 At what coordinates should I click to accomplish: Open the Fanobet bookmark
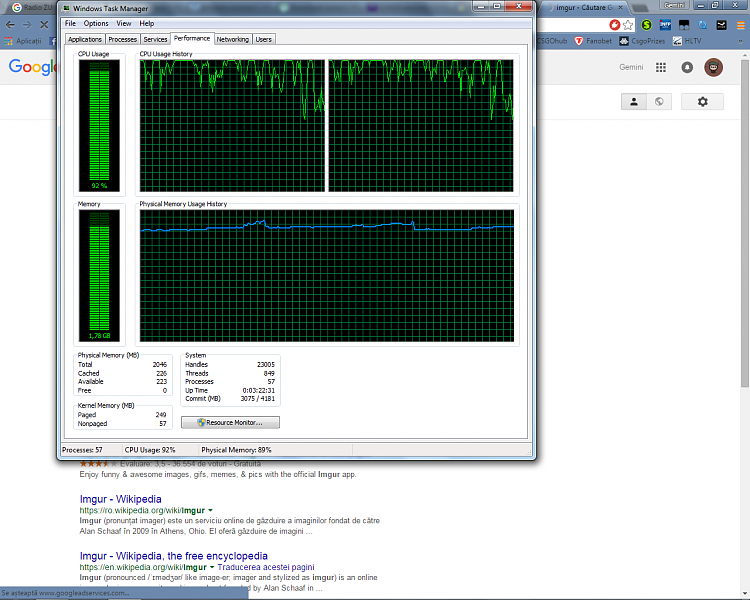pyautogui.click(x=593, y=41)
